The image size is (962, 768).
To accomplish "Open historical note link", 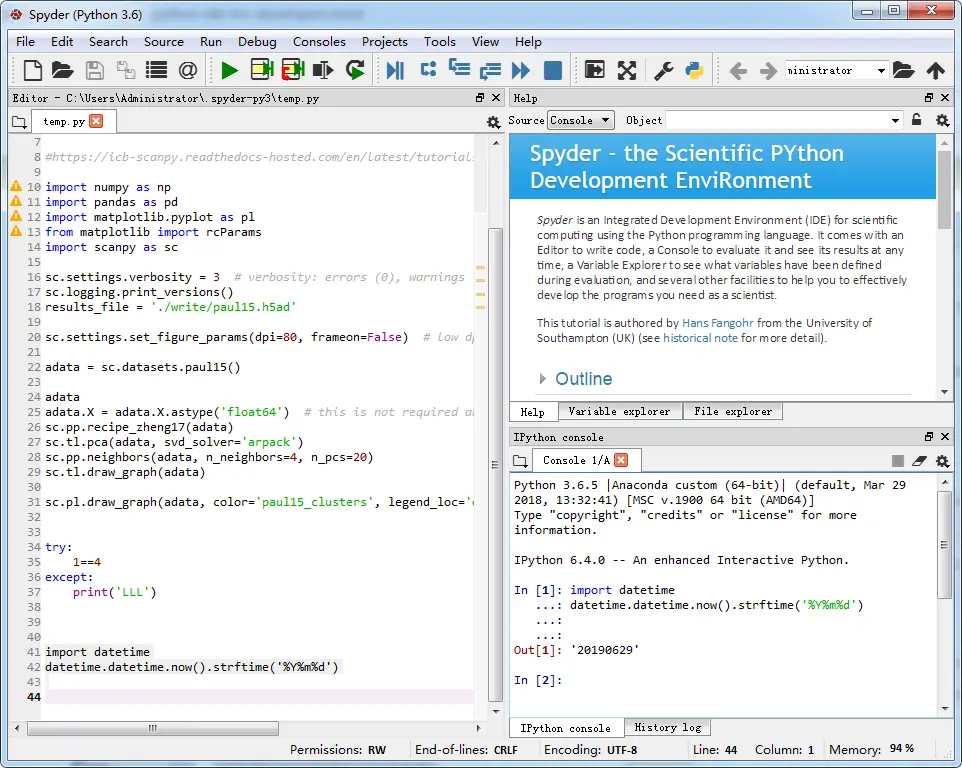I will coord(700,338).
